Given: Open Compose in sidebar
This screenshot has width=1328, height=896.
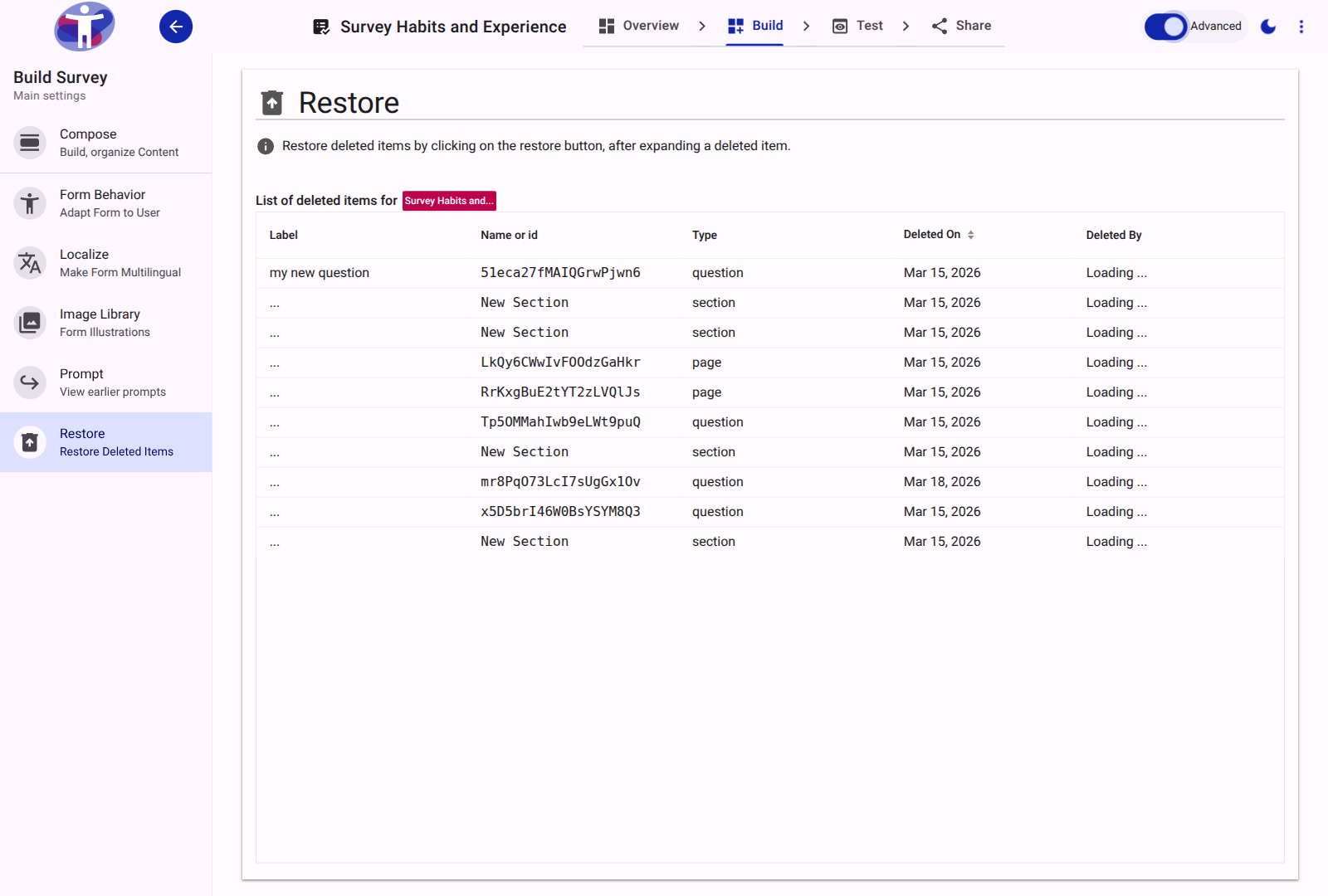Looking at the screenshot, I should (x=106, y=143).
